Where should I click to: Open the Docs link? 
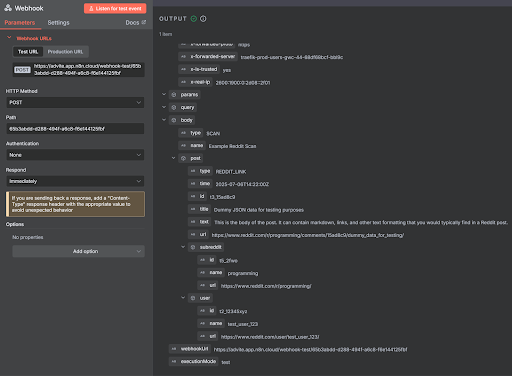tap(135, 23)
